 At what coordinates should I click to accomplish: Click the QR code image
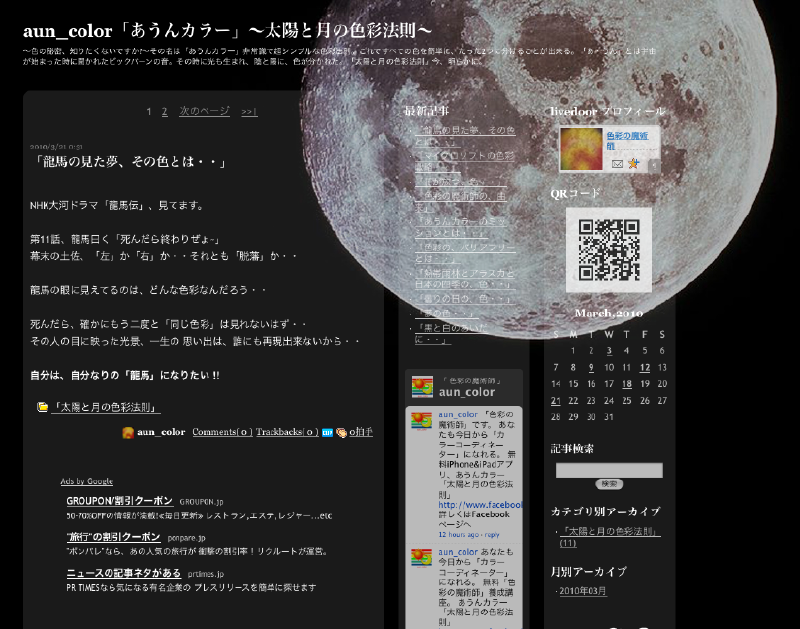coord(609,249)
